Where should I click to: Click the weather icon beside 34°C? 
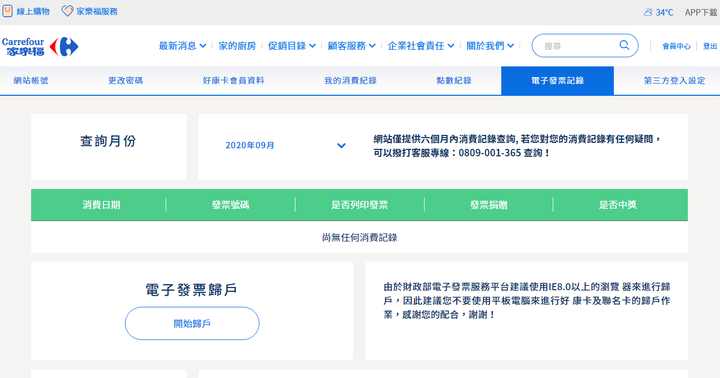(x=648, y=12)
